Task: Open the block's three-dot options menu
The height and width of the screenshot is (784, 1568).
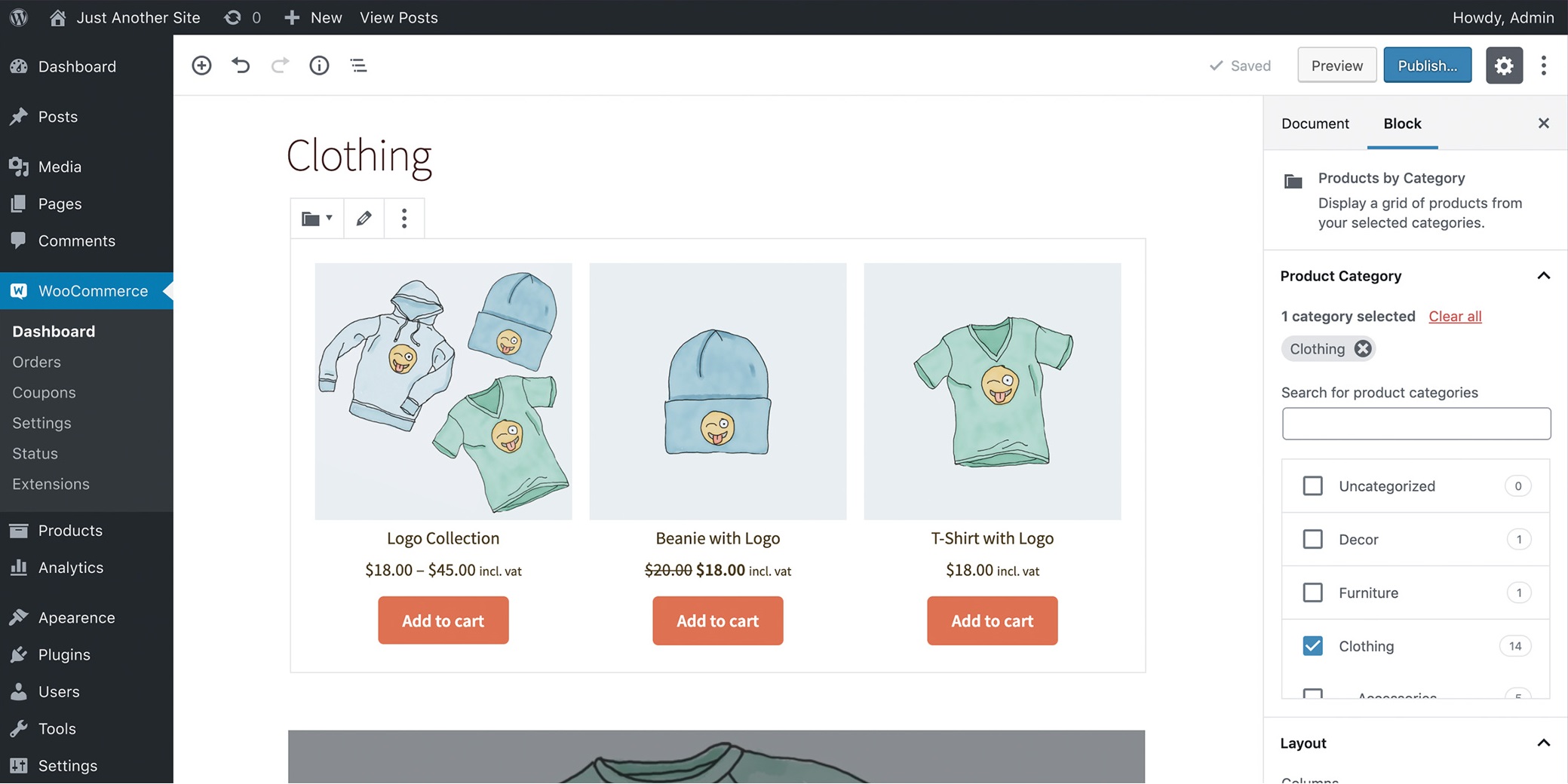Action: pyautogui.click(x=404, y=219)
